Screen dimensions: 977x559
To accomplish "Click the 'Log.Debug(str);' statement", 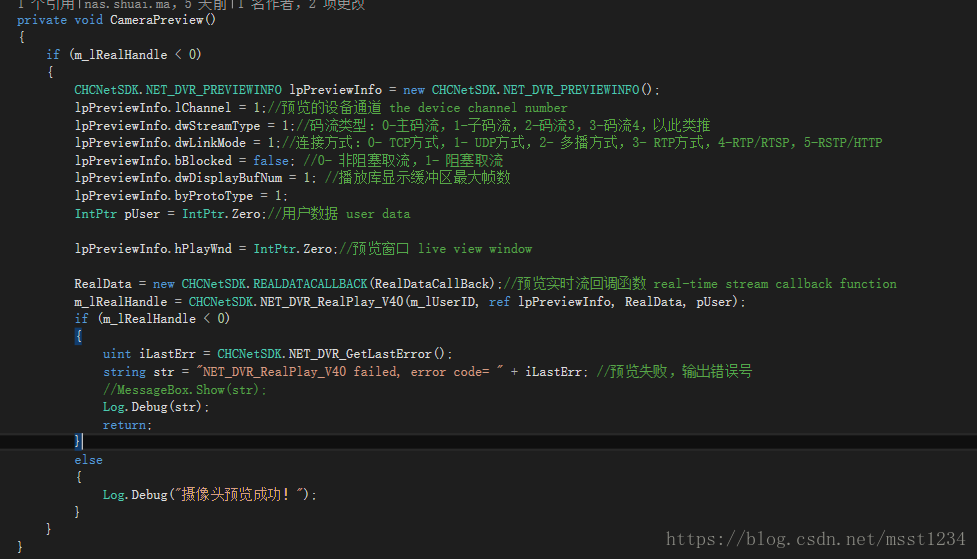I will pos(156,407).
